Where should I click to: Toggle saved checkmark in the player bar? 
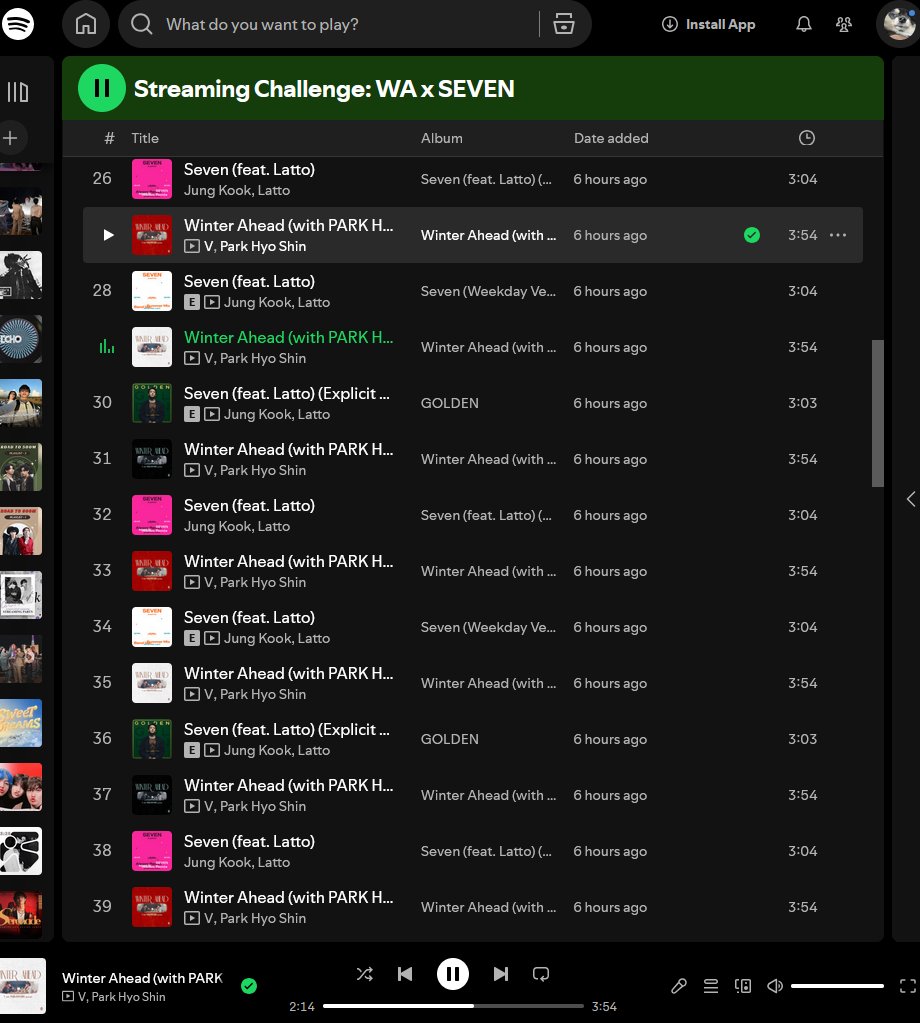click(249, 986)
